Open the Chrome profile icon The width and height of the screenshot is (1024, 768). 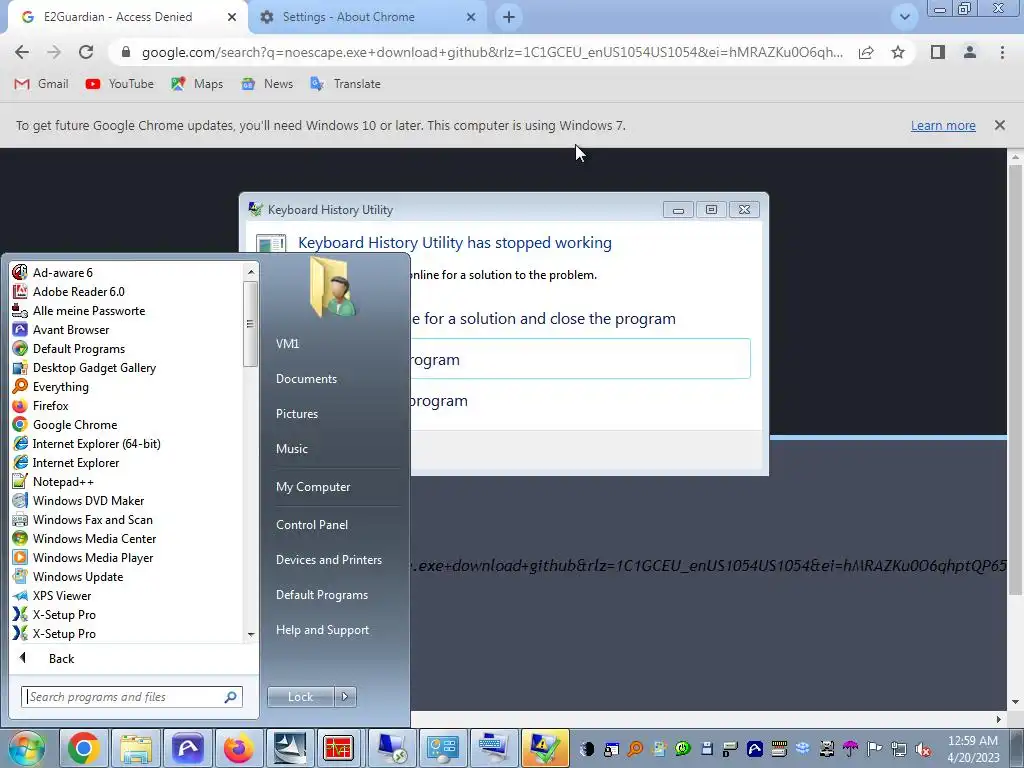[x=970, y=52]
